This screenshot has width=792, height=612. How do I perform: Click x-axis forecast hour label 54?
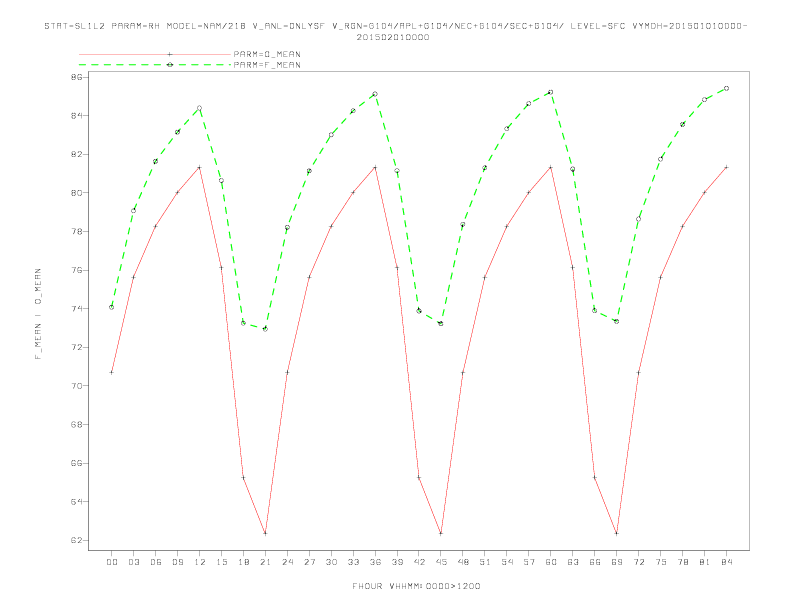(507, 562)
